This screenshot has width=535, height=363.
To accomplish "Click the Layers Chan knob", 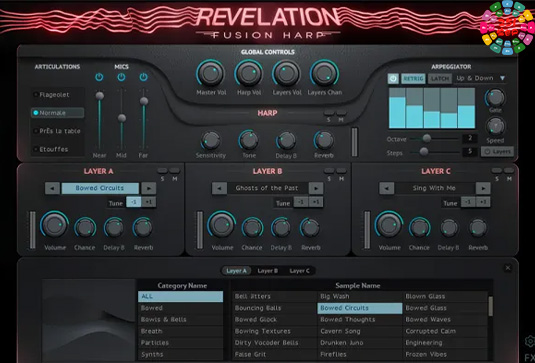I will 324,73.
